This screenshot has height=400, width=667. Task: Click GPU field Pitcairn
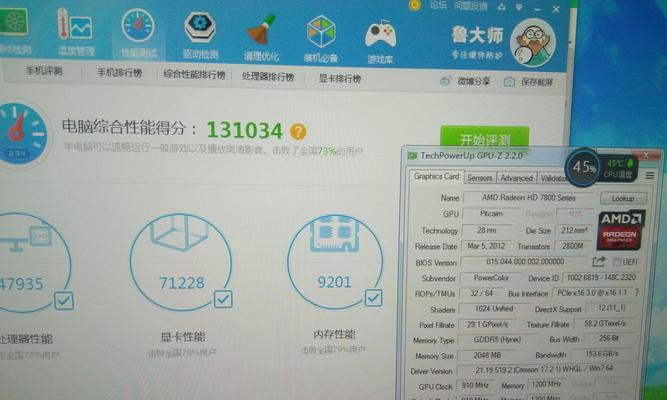[491, 214]
